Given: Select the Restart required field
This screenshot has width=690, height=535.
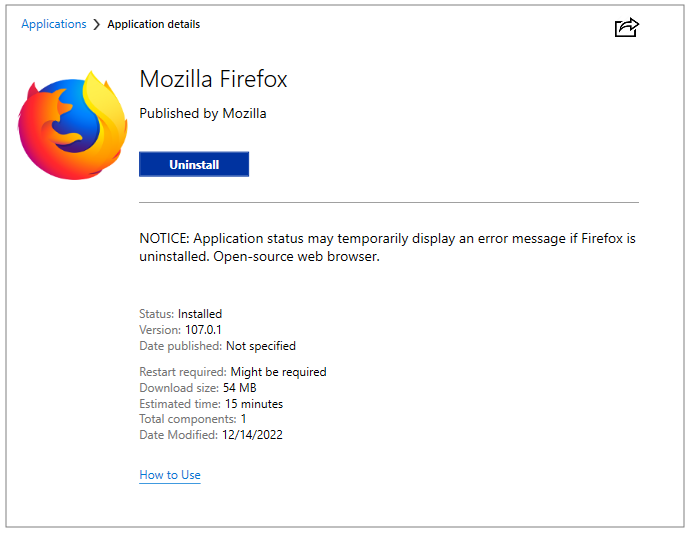Looking at the screenshot, I should pyautogui.click(x=232, y=372).
